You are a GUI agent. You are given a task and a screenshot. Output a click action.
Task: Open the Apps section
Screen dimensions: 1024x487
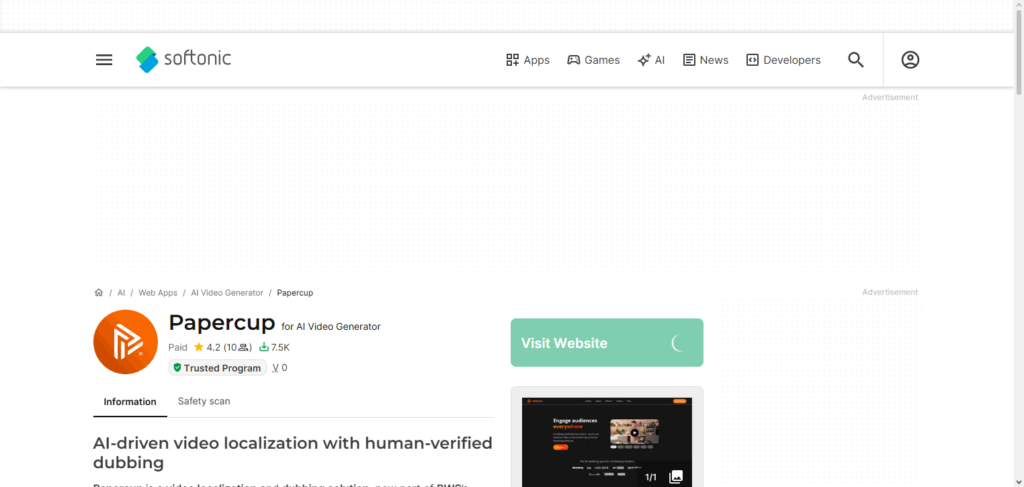528,60
